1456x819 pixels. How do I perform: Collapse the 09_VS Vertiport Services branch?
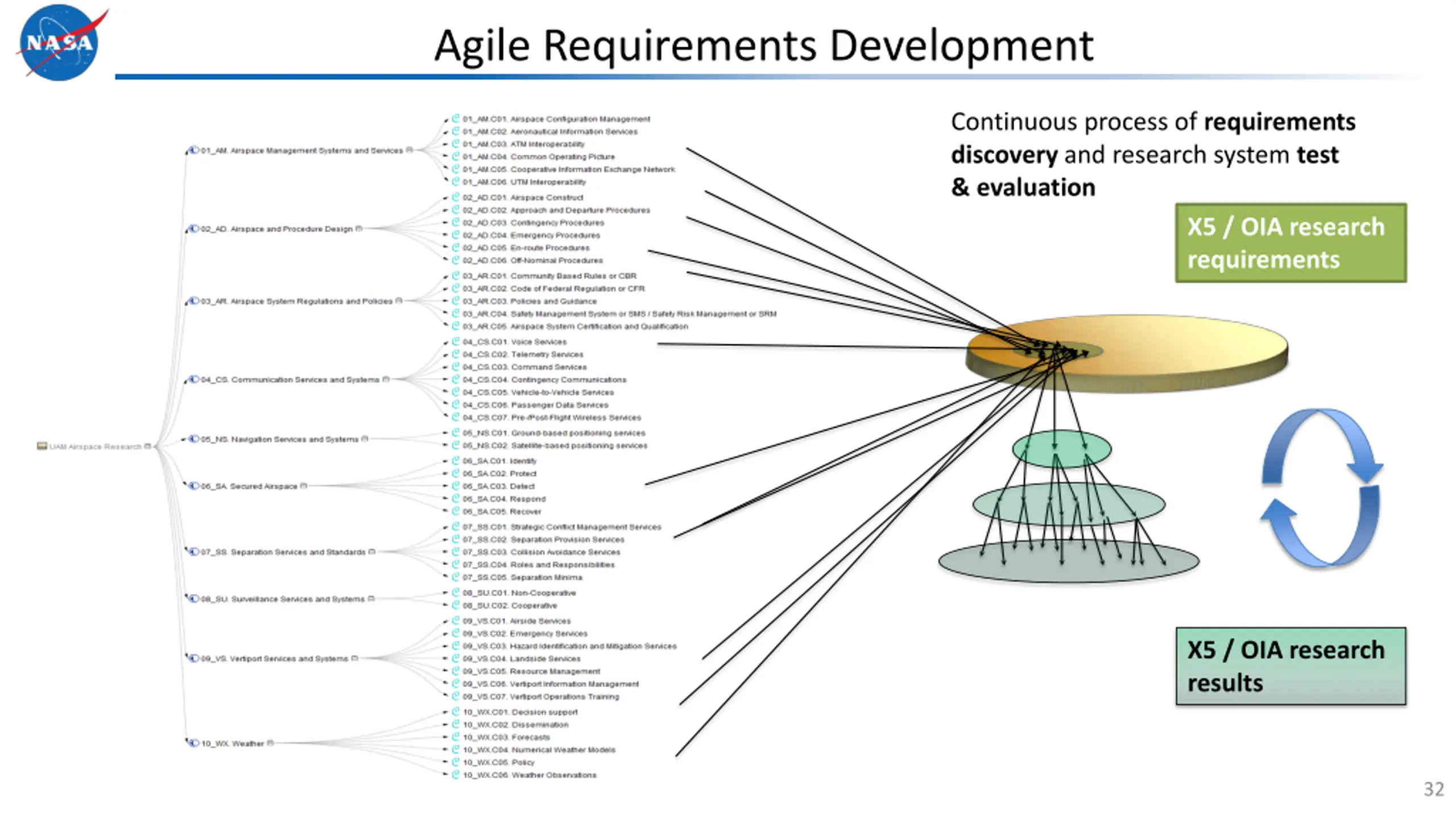(x=355, y=658)
